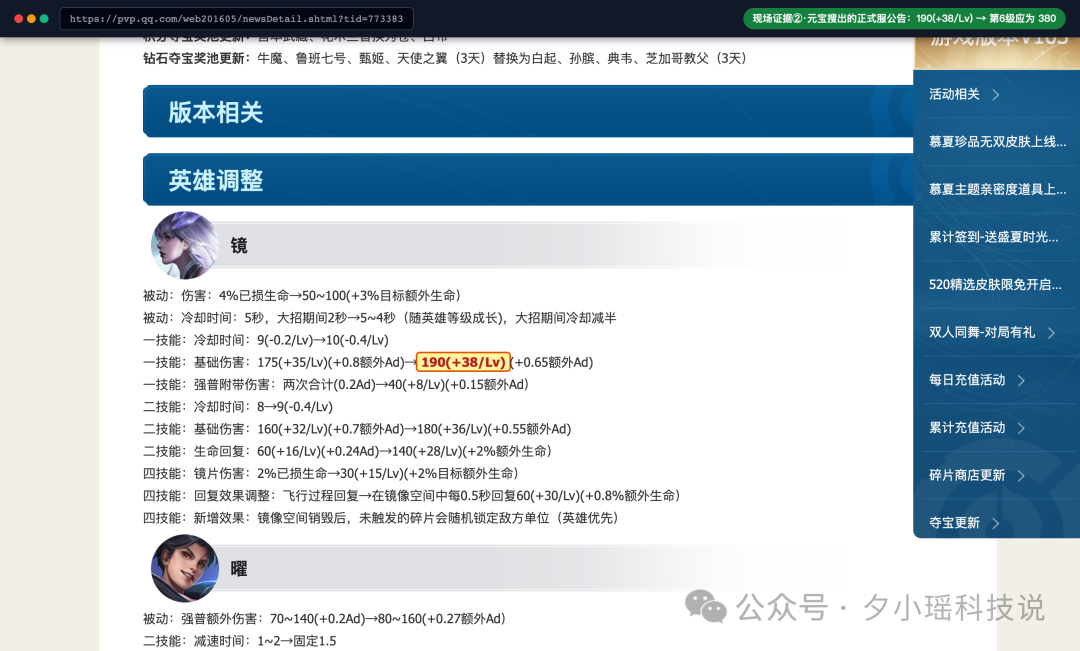
Task: Jump to 夺宝更新 section
Action: [x=954, y=523]
